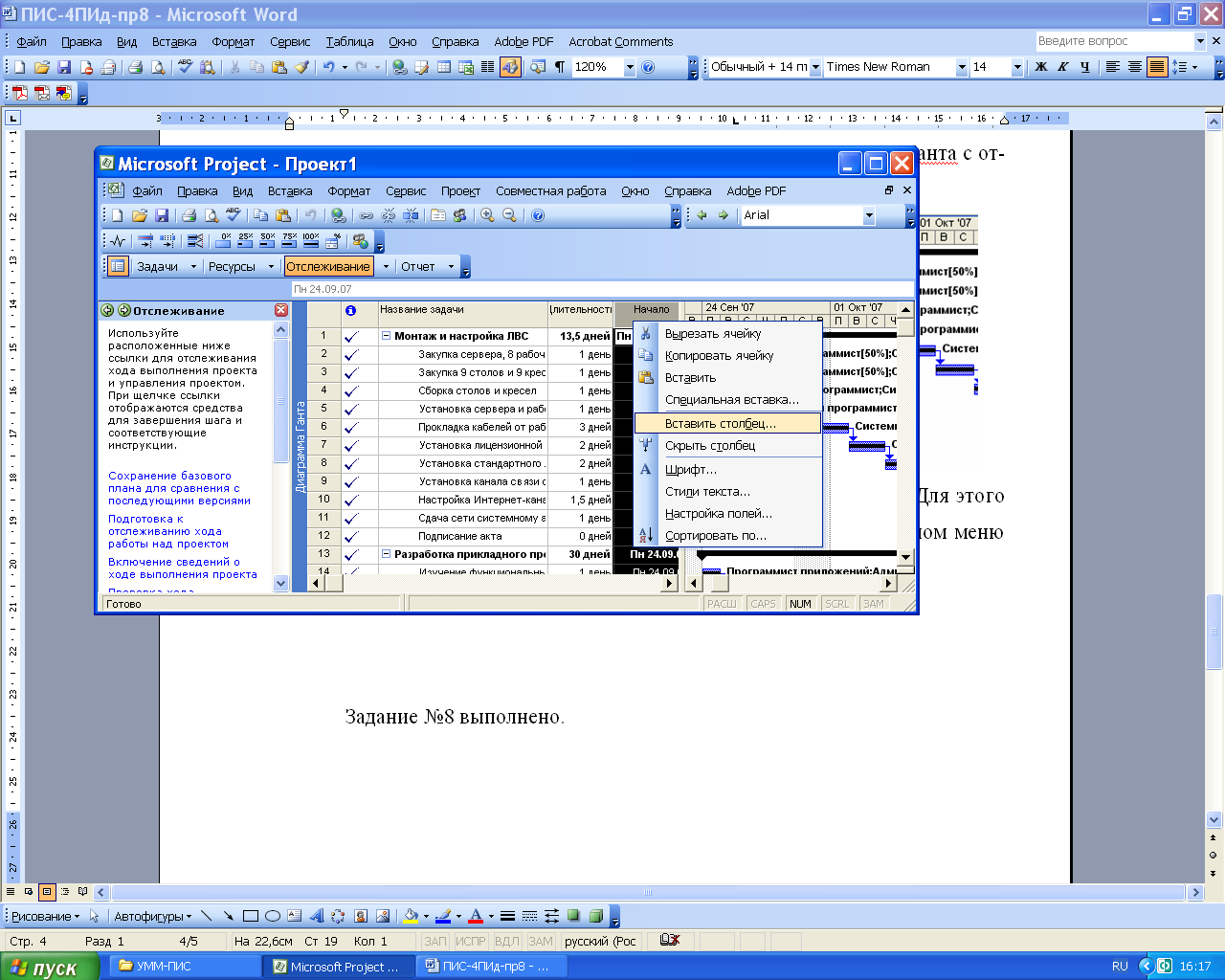Click the Open folder icon in Word toolbar
Viewport: 1225px width, 980px height.
click(41, 67)
